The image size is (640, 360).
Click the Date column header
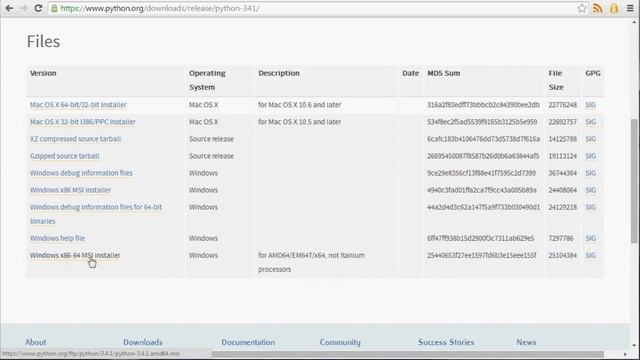click(x=411, y=73)
